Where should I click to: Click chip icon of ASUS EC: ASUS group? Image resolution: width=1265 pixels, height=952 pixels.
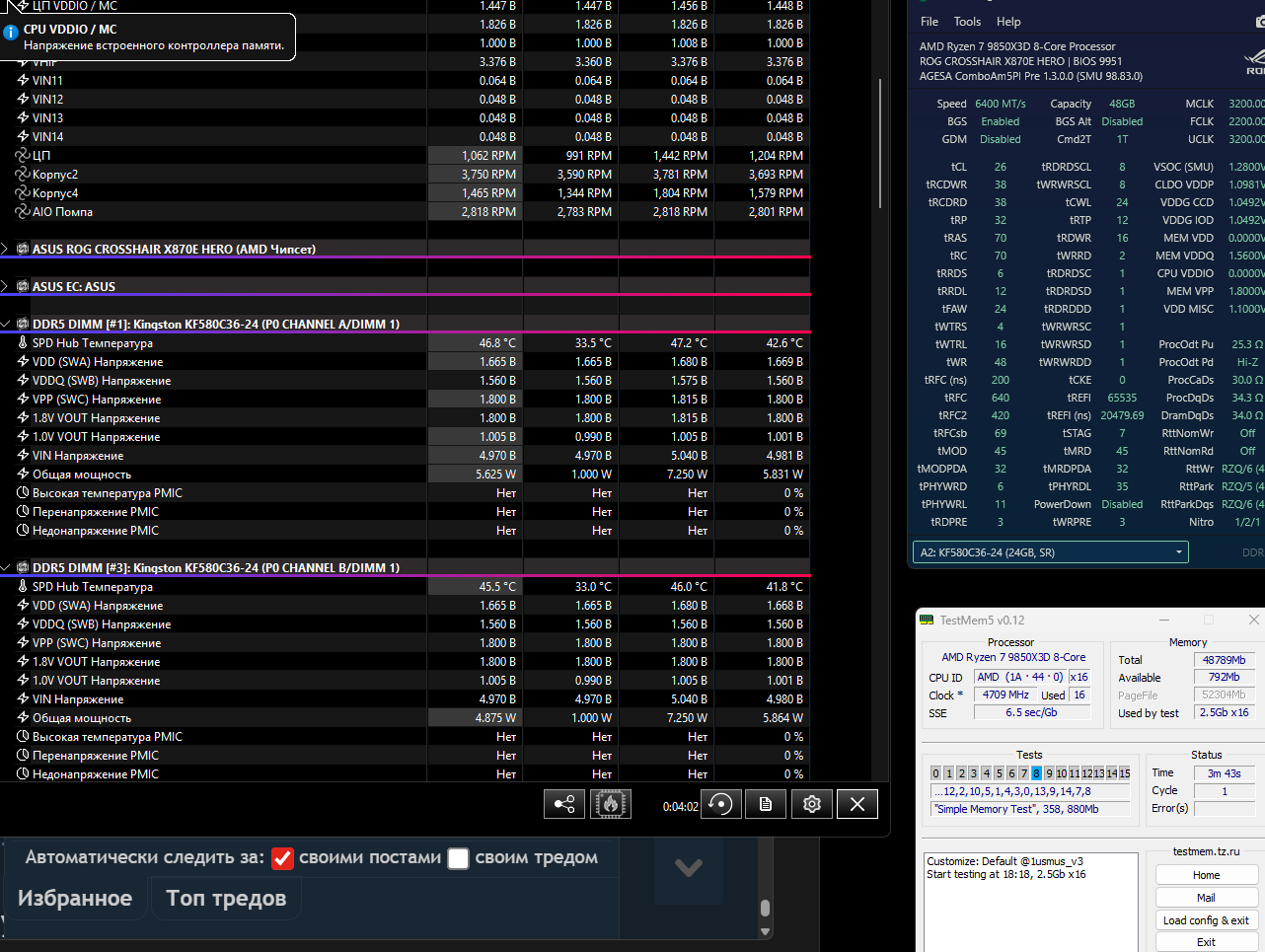point(23,286)
